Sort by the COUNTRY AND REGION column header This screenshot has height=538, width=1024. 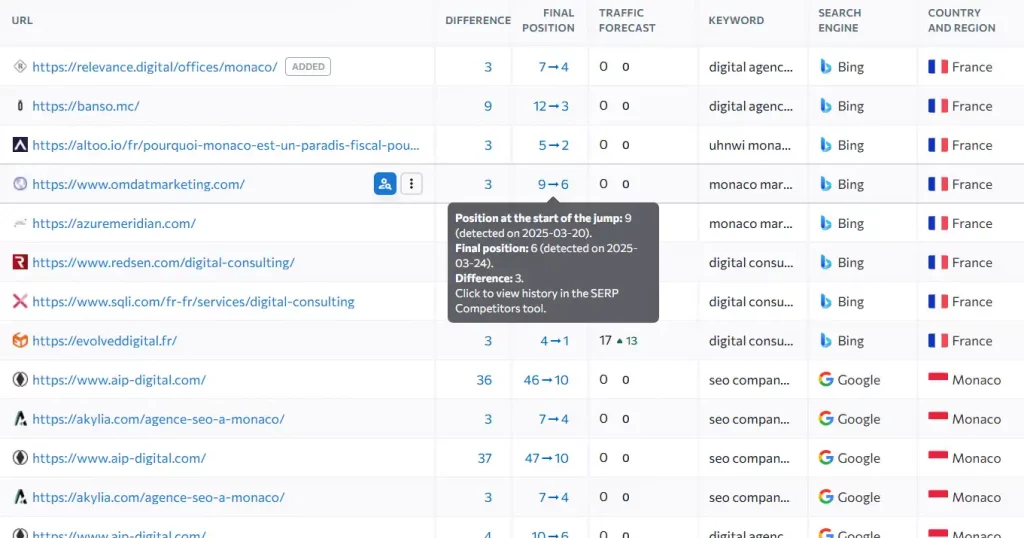pyautogui.click(x=961, y=20)
